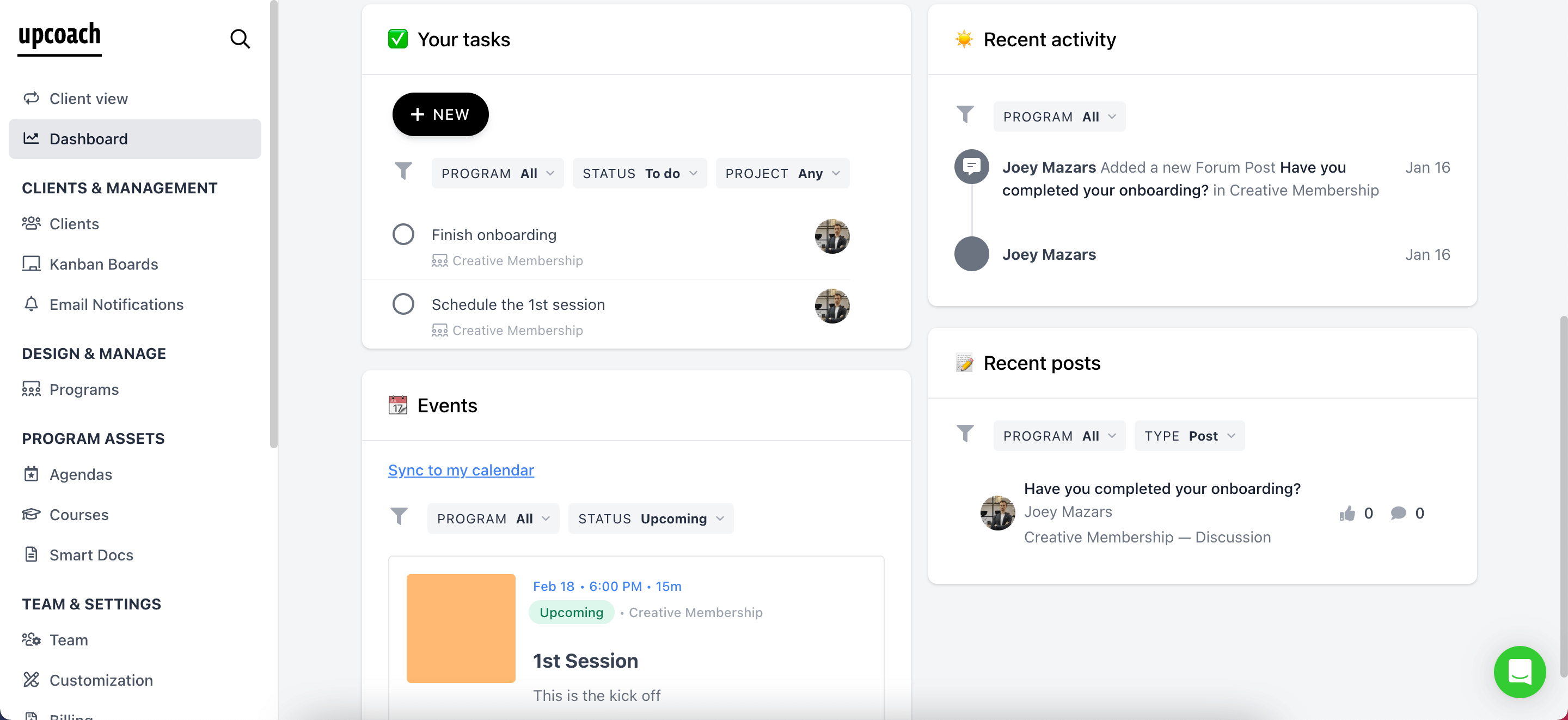
Task: Click the filter funnel in Recent activity
Action: 965,114
